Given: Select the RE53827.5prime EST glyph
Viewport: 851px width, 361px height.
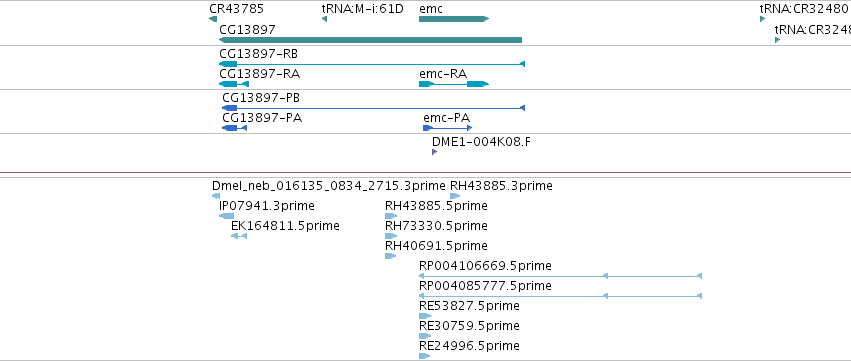Looking at the screenshot, I should (425, 316).
